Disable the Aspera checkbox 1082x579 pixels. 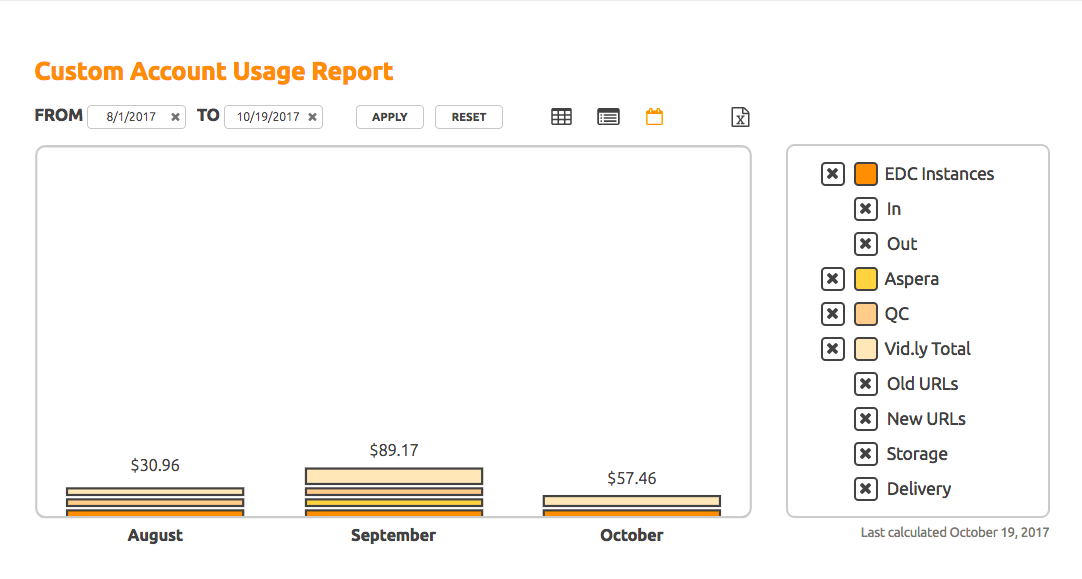tap(832, 279)
